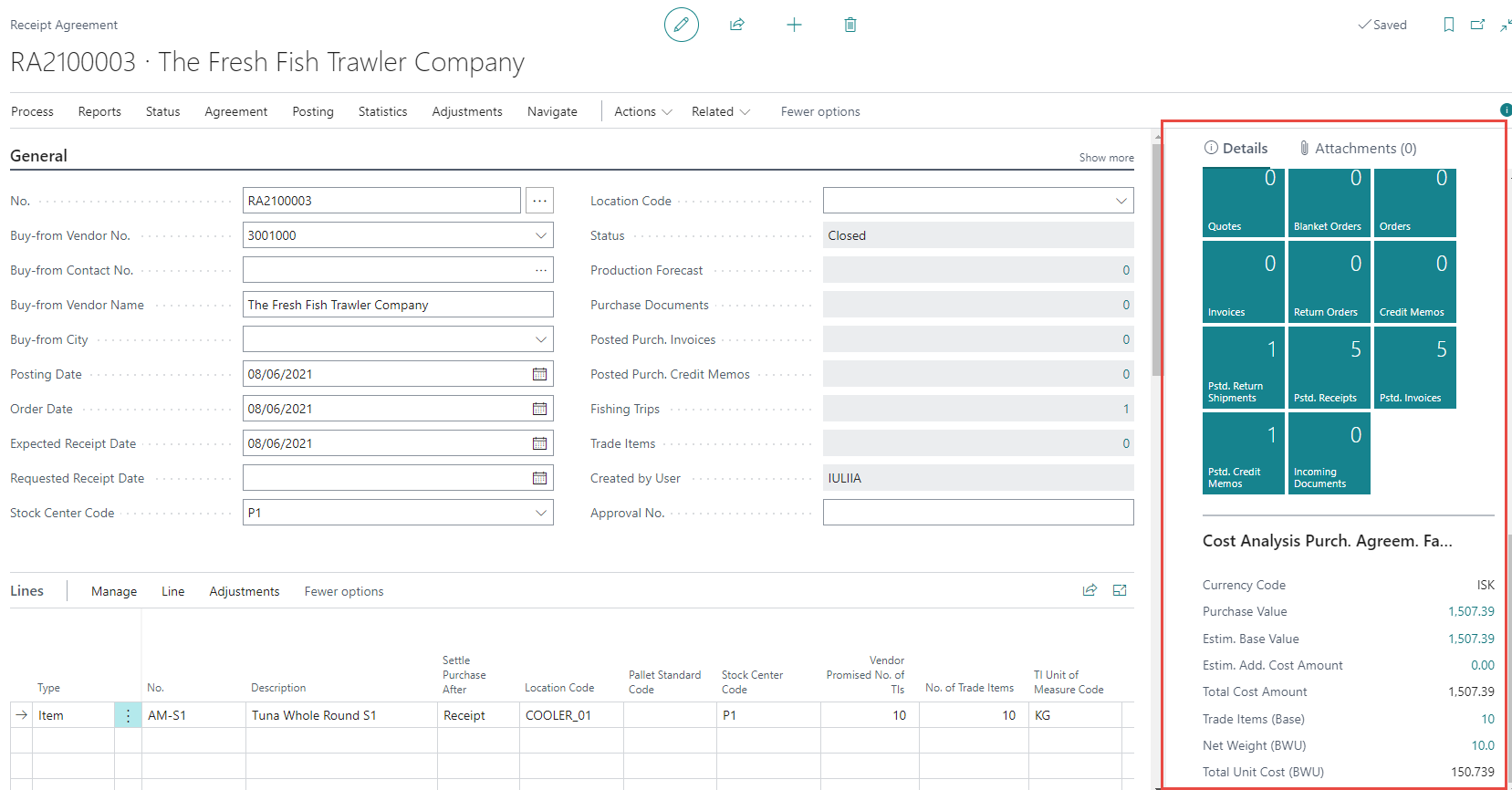This screenshot has width=1512, height=790.
Task: Open Posting Date calendar picker
Action: [539, 374]
